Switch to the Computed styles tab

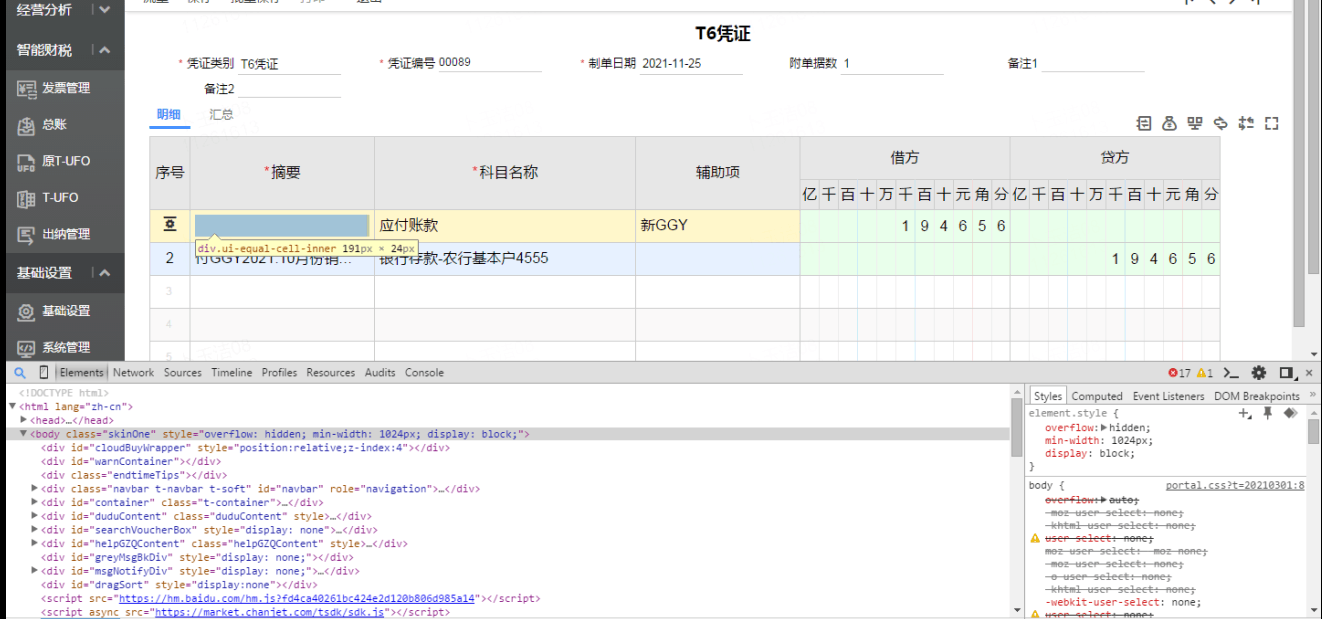click(1097, 396)
